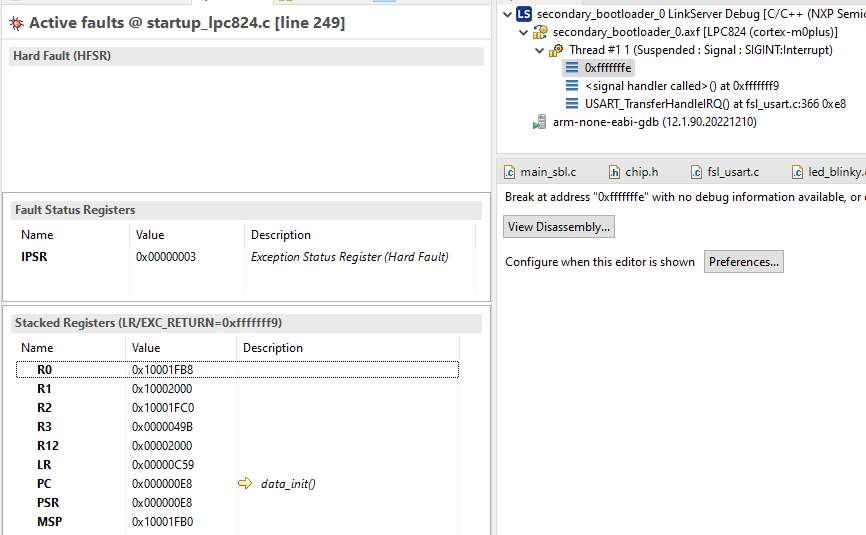The height and width of the screenshot is (535, 866).
Task: Collapse the Thread #1 node
Action: [x=539, y=50]
